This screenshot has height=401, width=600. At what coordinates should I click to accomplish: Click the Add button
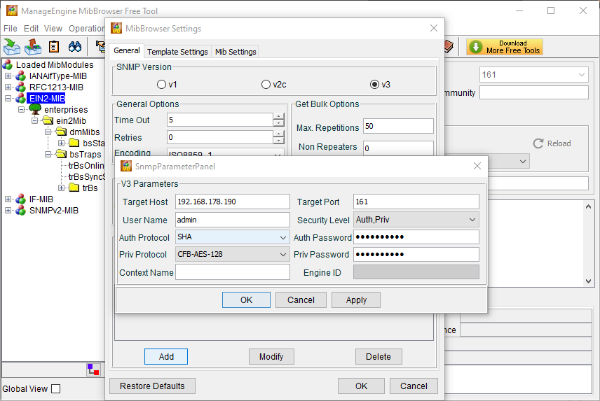coord(166,357)
